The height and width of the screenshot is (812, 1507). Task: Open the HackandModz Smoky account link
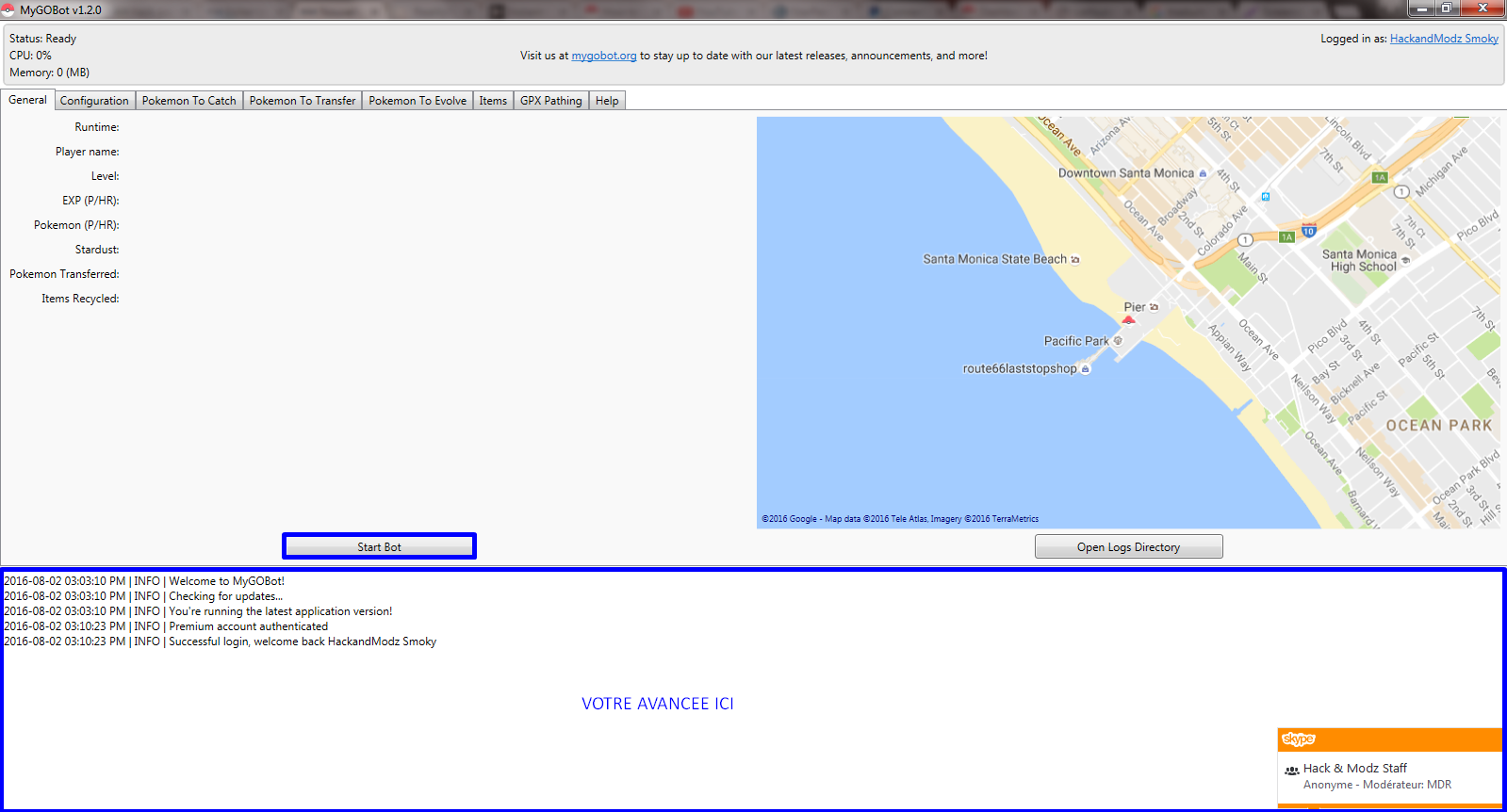click(1444, 39)
